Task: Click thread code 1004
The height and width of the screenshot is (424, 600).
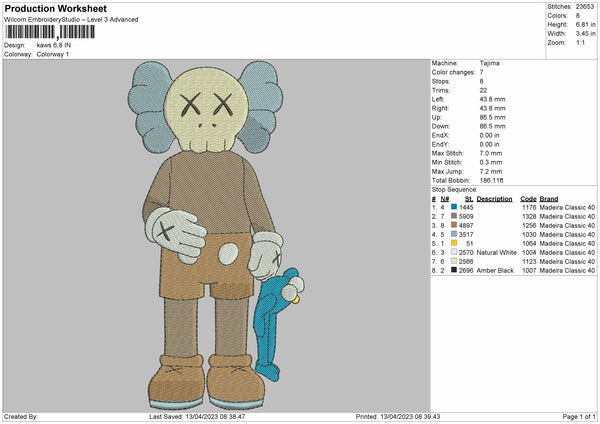Action: [x=529, y=252]
